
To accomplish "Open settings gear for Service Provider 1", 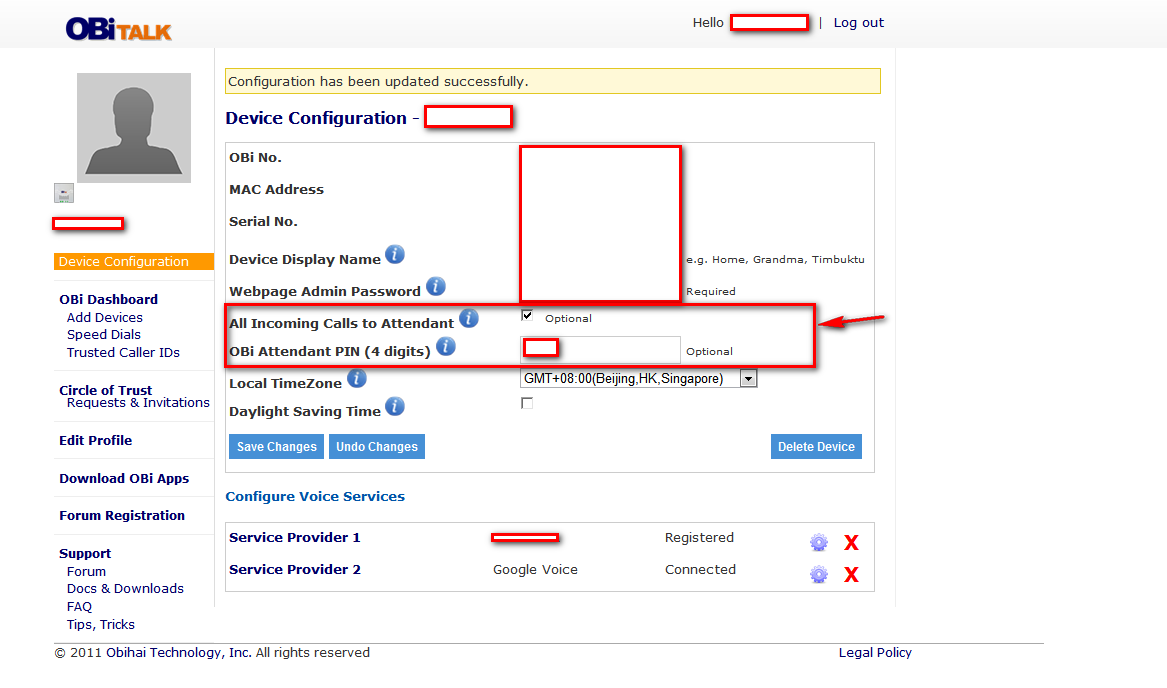I will click(x=819, y=542).
